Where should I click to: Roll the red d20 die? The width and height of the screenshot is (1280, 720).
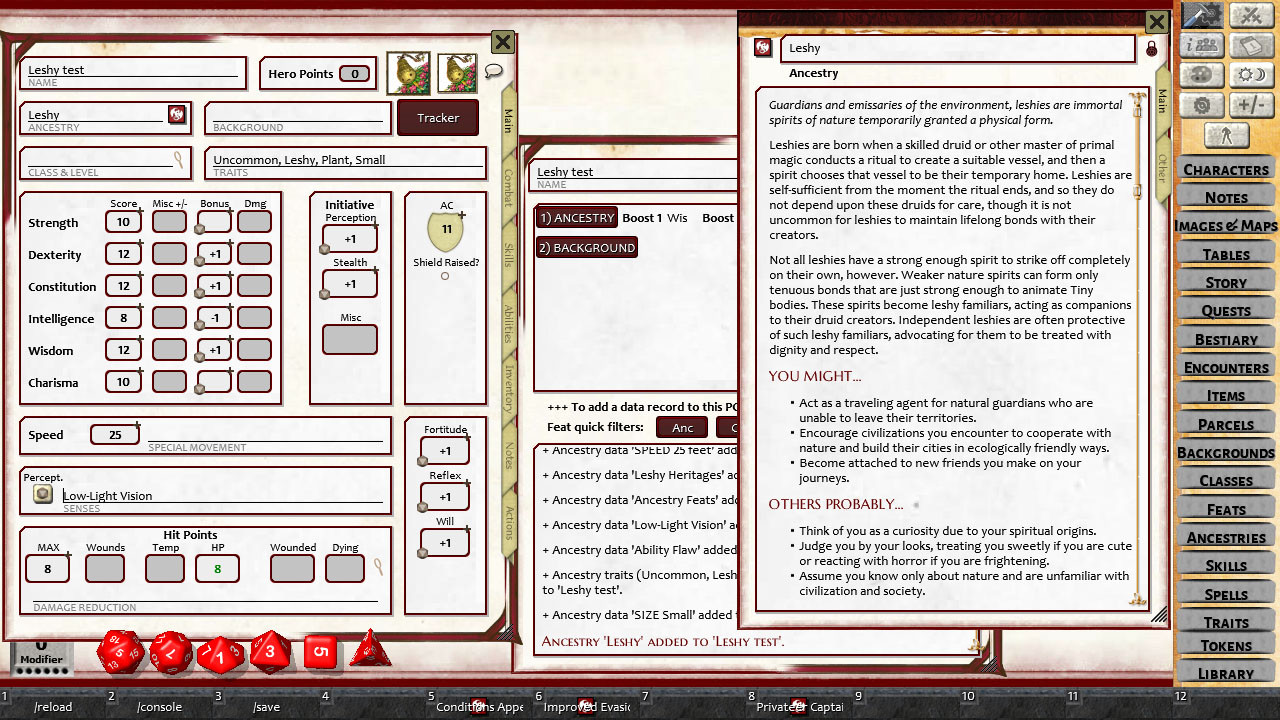(120, 651)
